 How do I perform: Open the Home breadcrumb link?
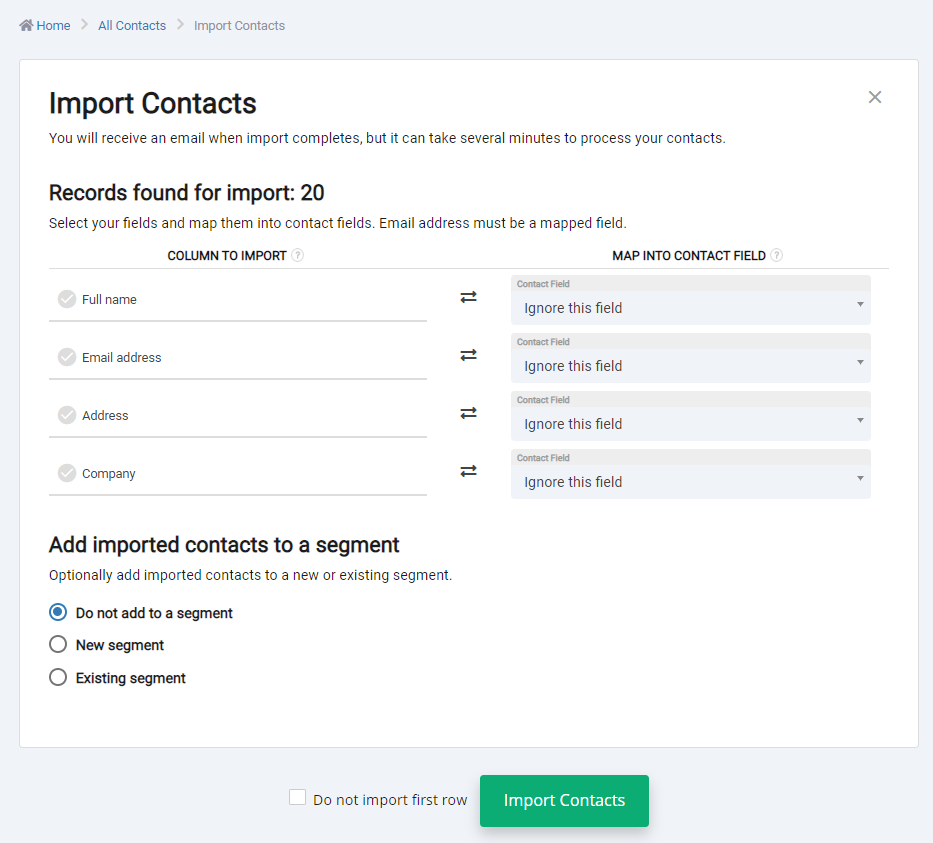pos(53,26)
